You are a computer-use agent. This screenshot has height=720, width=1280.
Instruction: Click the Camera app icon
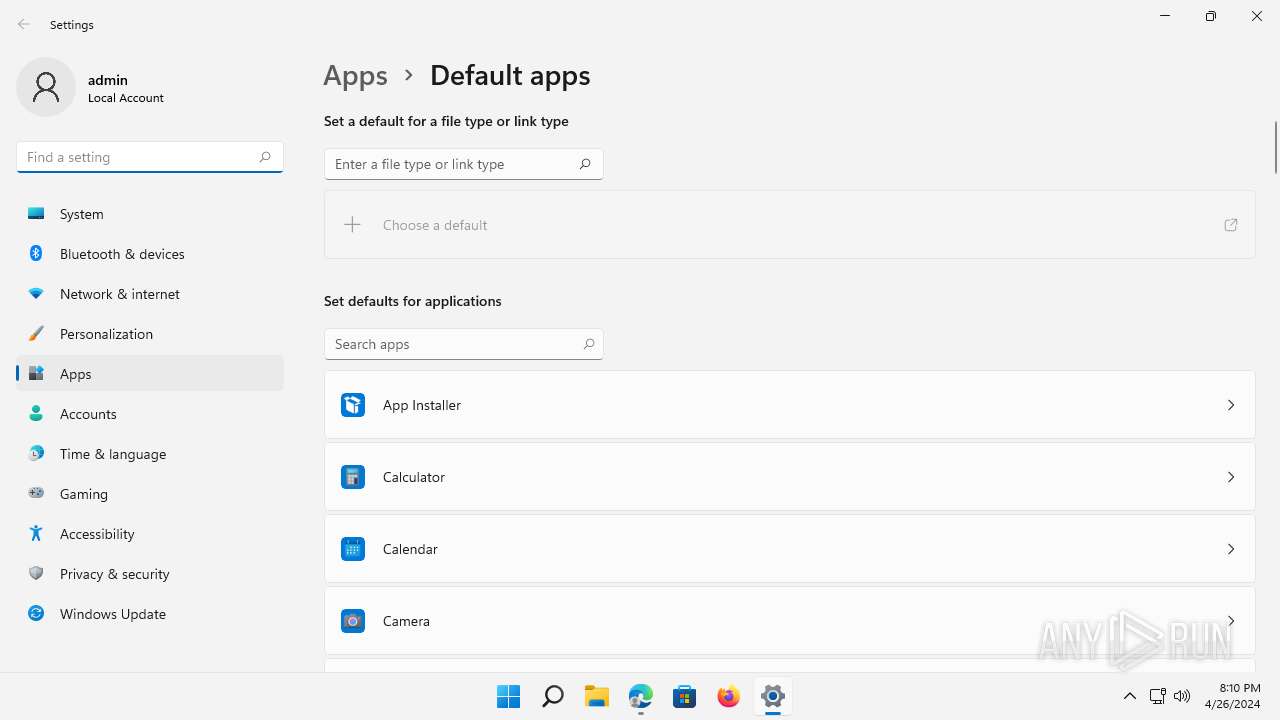point(353,621)
